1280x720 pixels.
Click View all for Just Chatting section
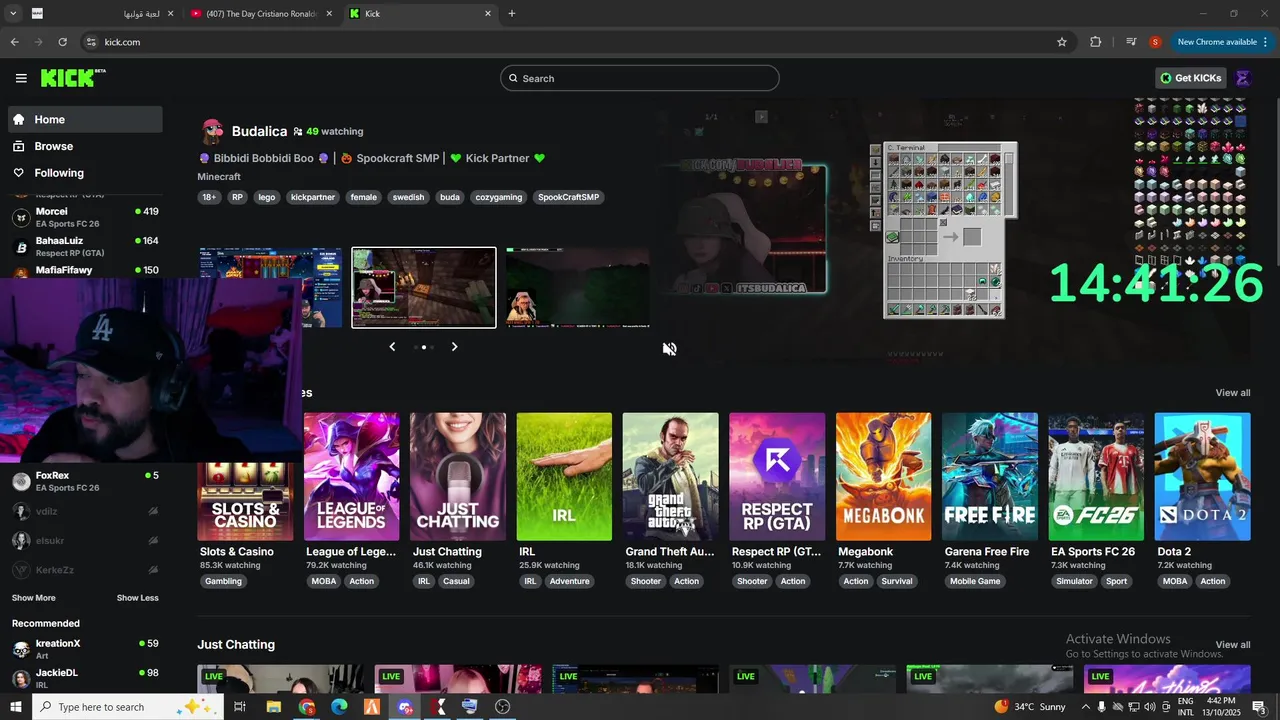pyautogui.click(x=1233, y=645)
